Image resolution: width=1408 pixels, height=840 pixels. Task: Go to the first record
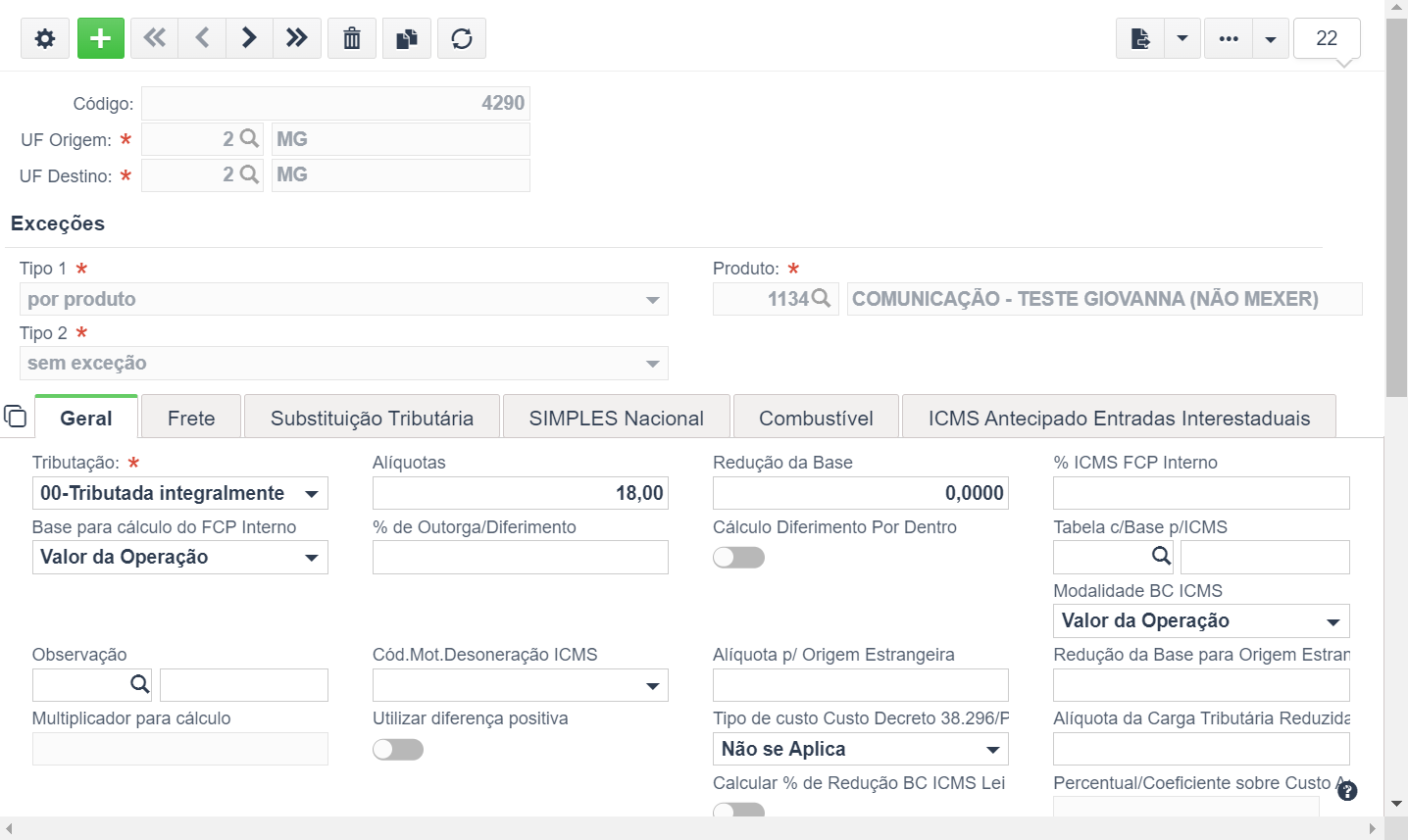[154, 38]
